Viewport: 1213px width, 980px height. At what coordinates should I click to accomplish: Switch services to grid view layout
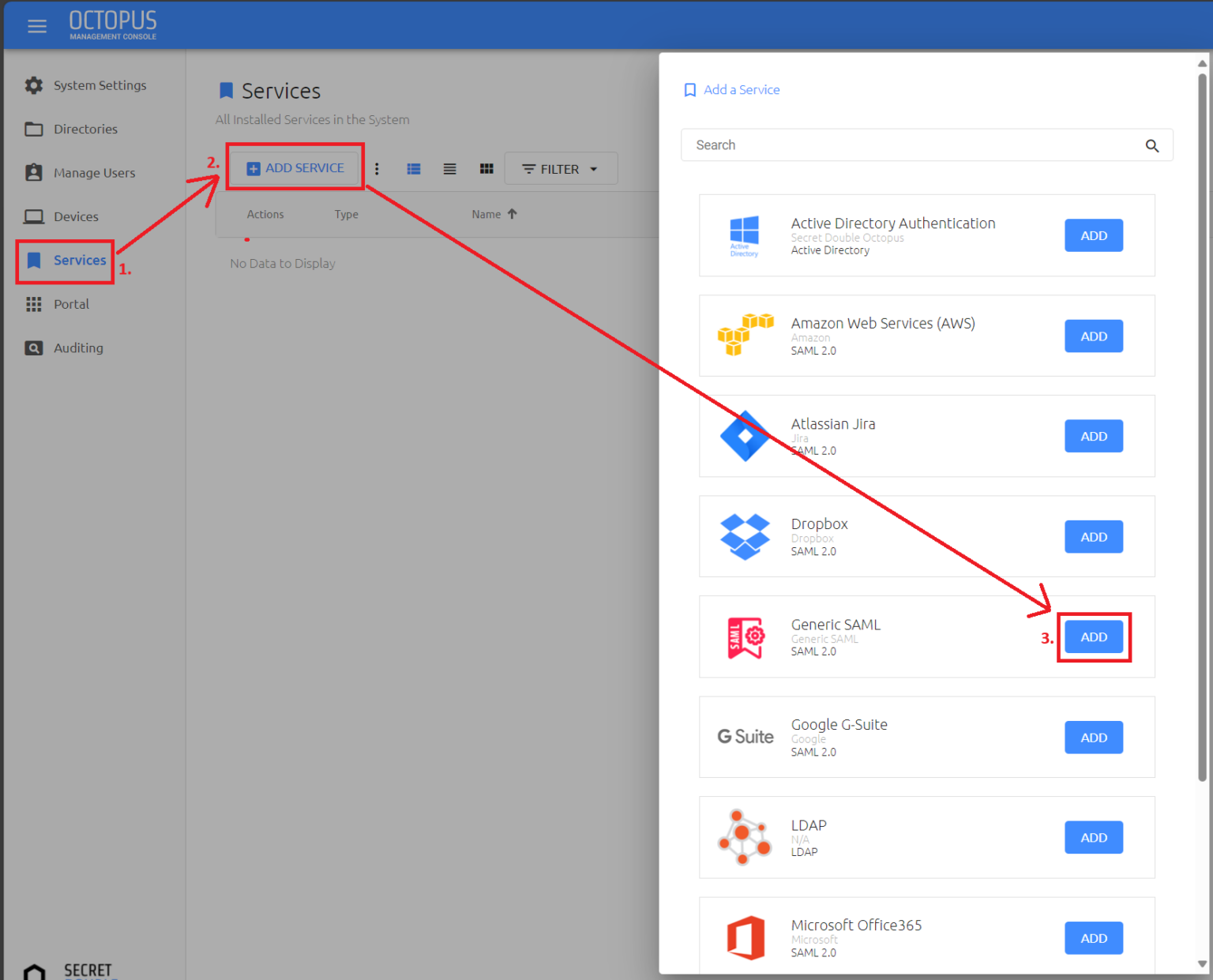[486, 168]
